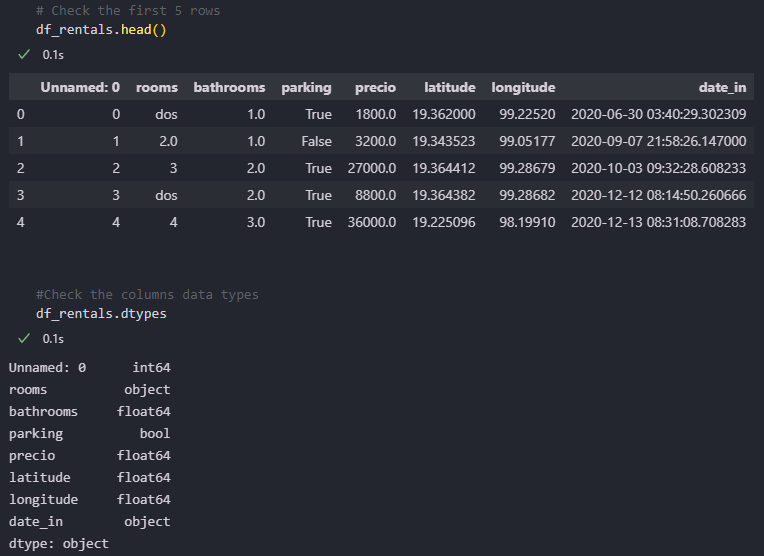Select the 'rooms' column header

point(156,88)
